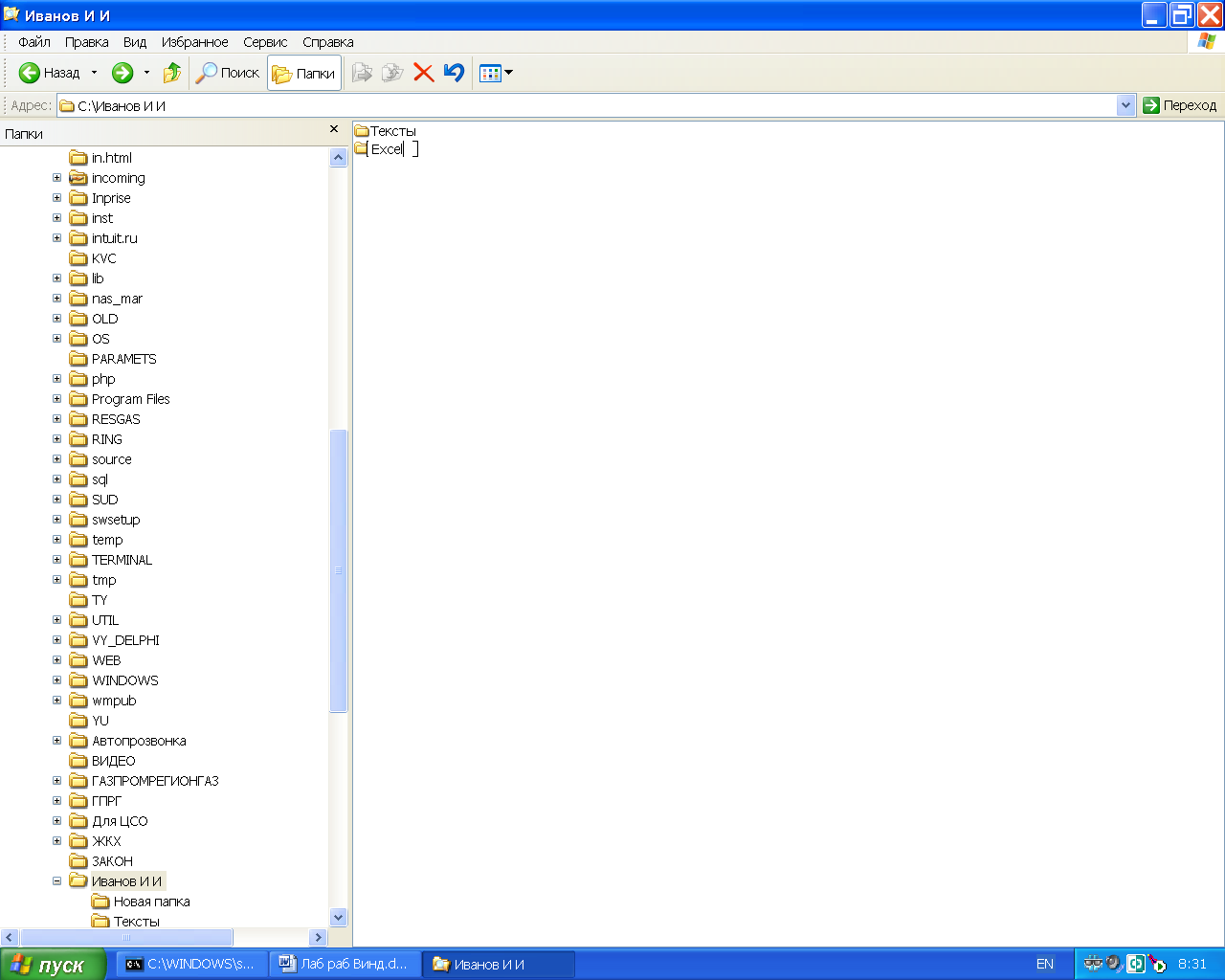This screenshot has height=980, width=1225.
Task: Select Тексты folder icon in right pane
Action: tap(362, 131)
